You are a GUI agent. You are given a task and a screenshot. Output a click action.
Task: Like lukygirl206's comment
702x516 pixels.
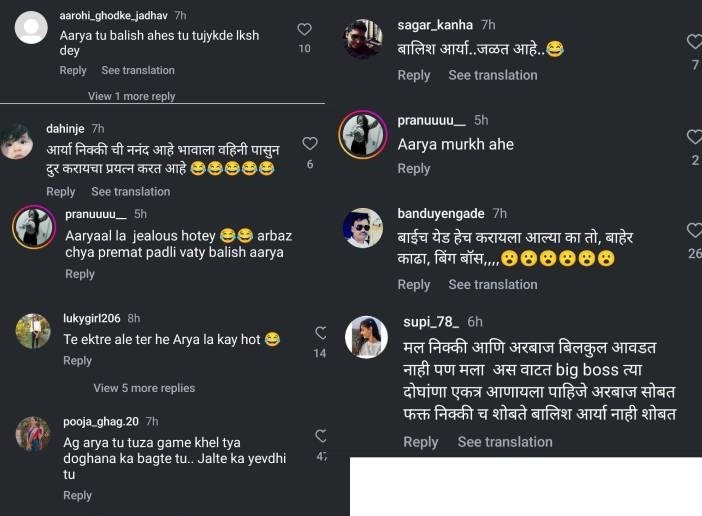click(x=321, y=332)
